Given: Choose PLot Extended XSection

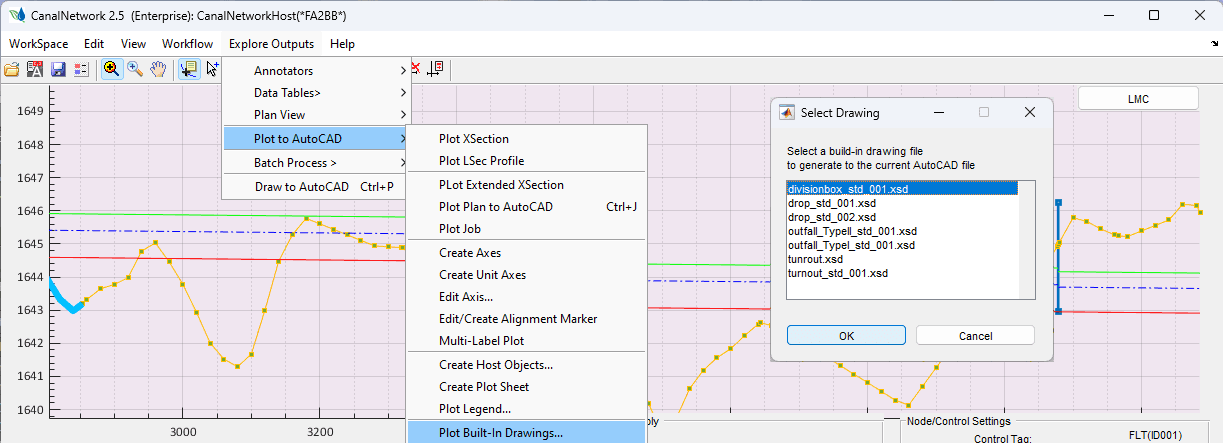Looking at the screenshot, I should 527,185.
